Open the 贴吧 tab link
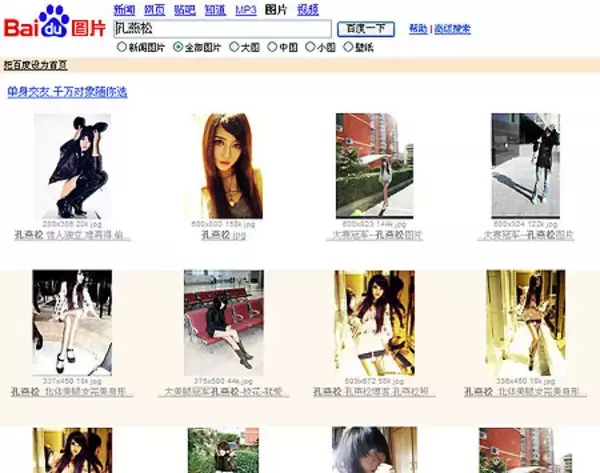600x473 pixels. click(185, 10)
